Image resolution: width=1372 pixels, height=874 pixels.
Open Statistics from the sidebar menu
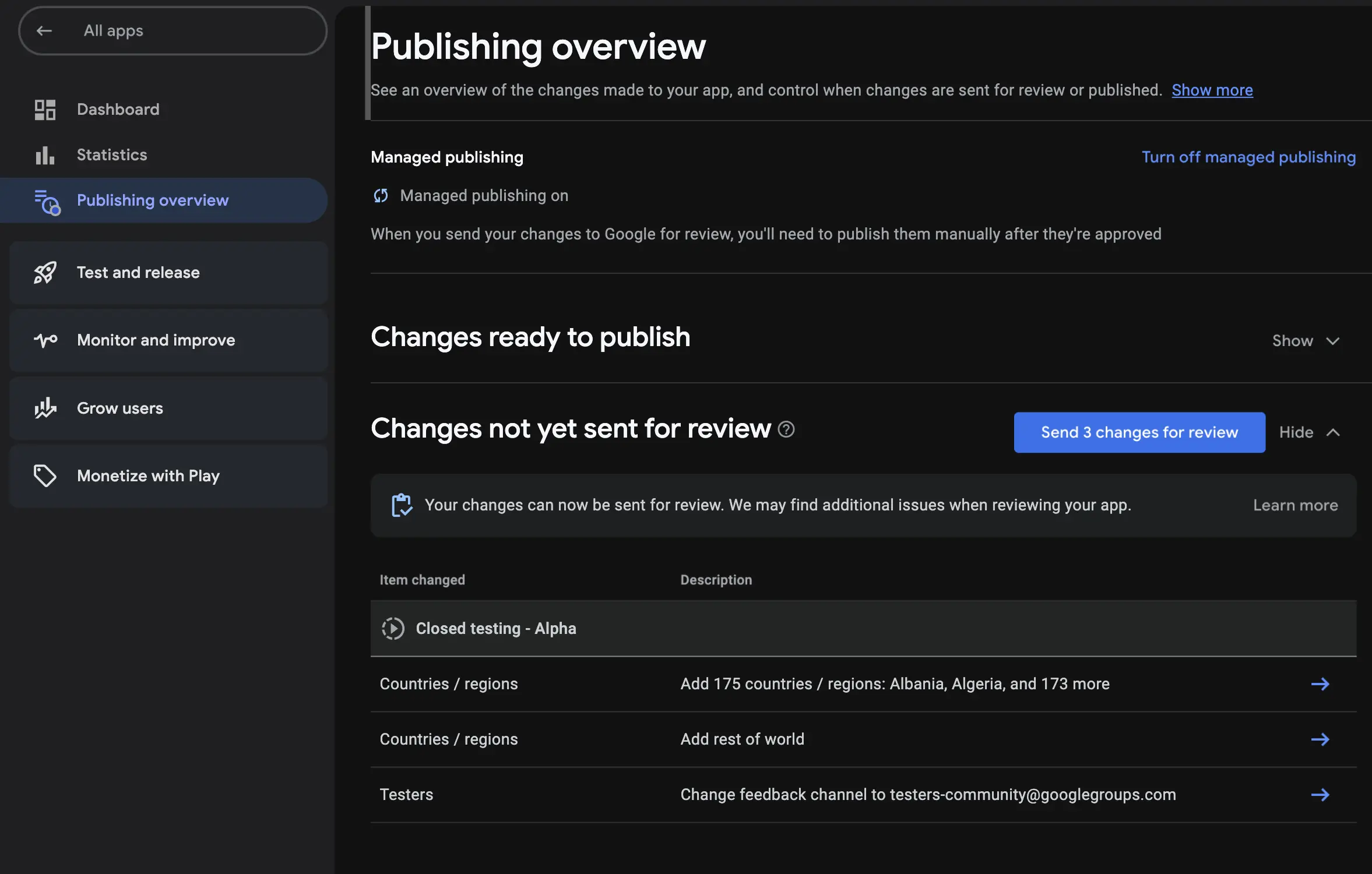pos(112,155)
